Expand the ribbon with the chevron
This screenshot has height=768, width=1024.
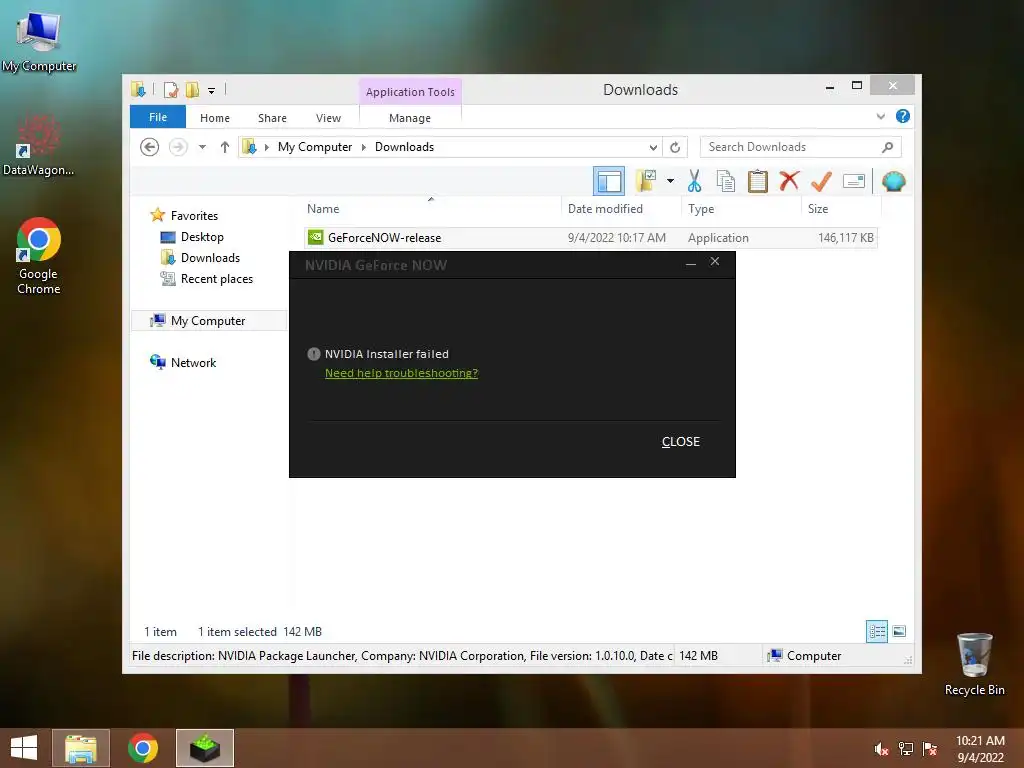880,117
